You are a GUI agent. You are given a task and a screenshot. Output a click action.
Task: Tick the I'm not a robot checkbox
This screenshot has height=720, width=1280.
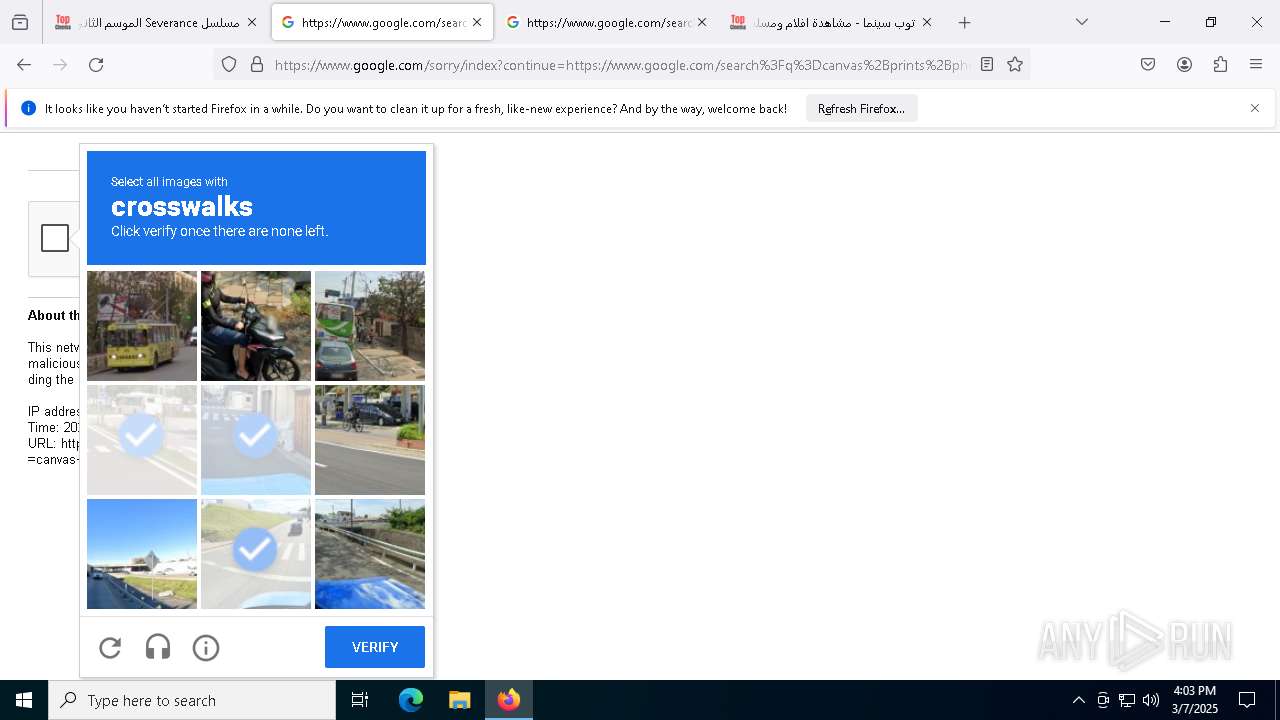(x=55, y=238)
